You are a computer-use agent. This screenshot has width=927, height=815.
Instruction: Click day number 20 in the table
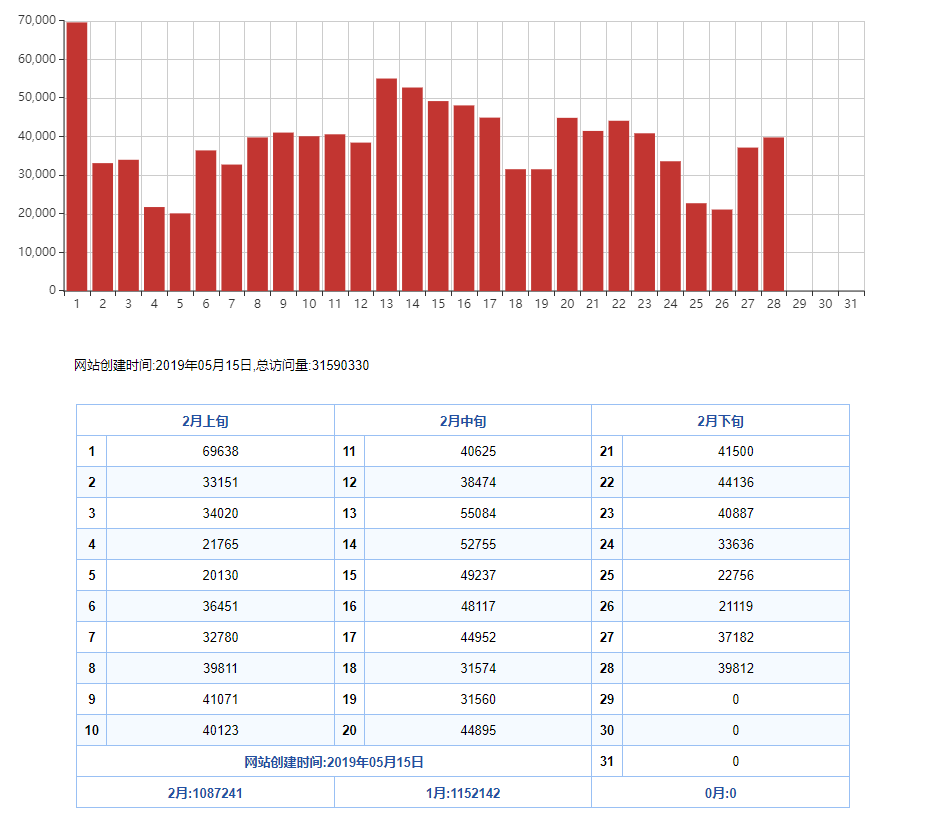click(x=349, y=730)
